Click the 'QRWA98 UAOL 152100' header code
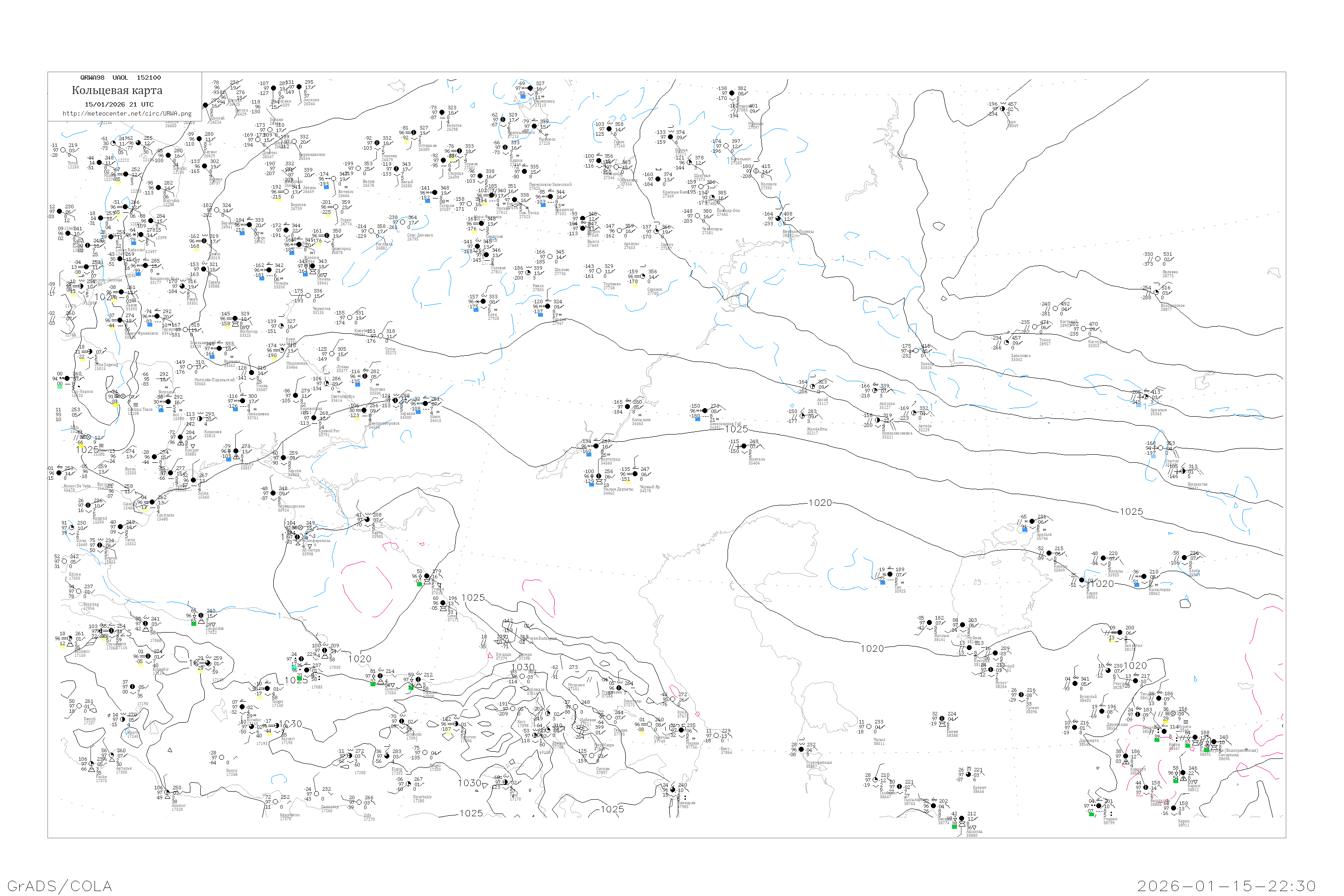 pyautogui.click(x=120, y=78)
